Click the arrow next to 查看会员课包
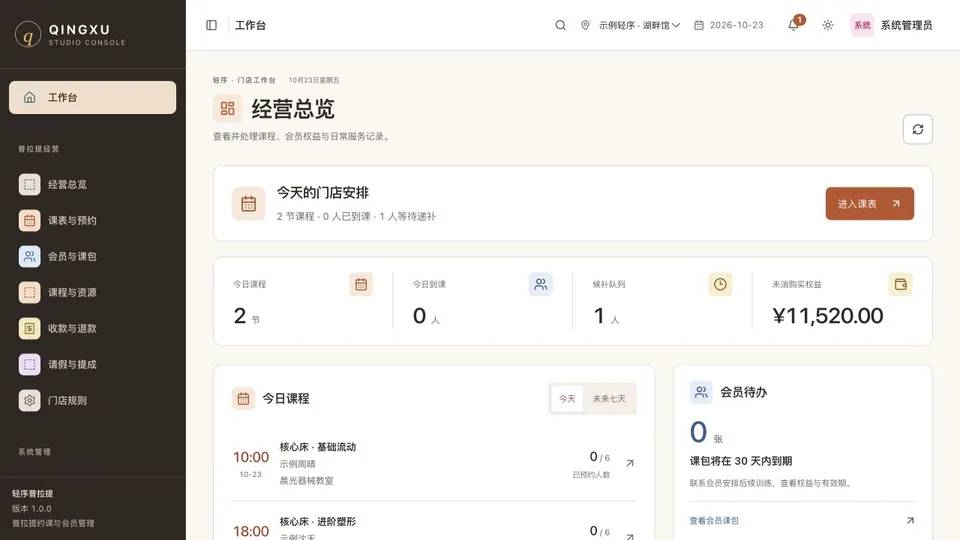 pos(910,520)
